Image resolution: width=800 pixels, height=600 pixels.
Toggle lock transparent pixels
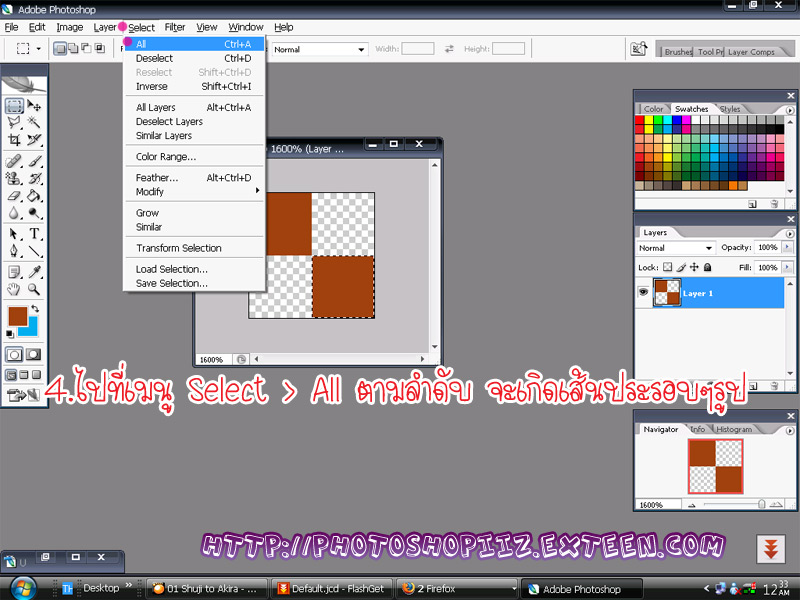667,267
